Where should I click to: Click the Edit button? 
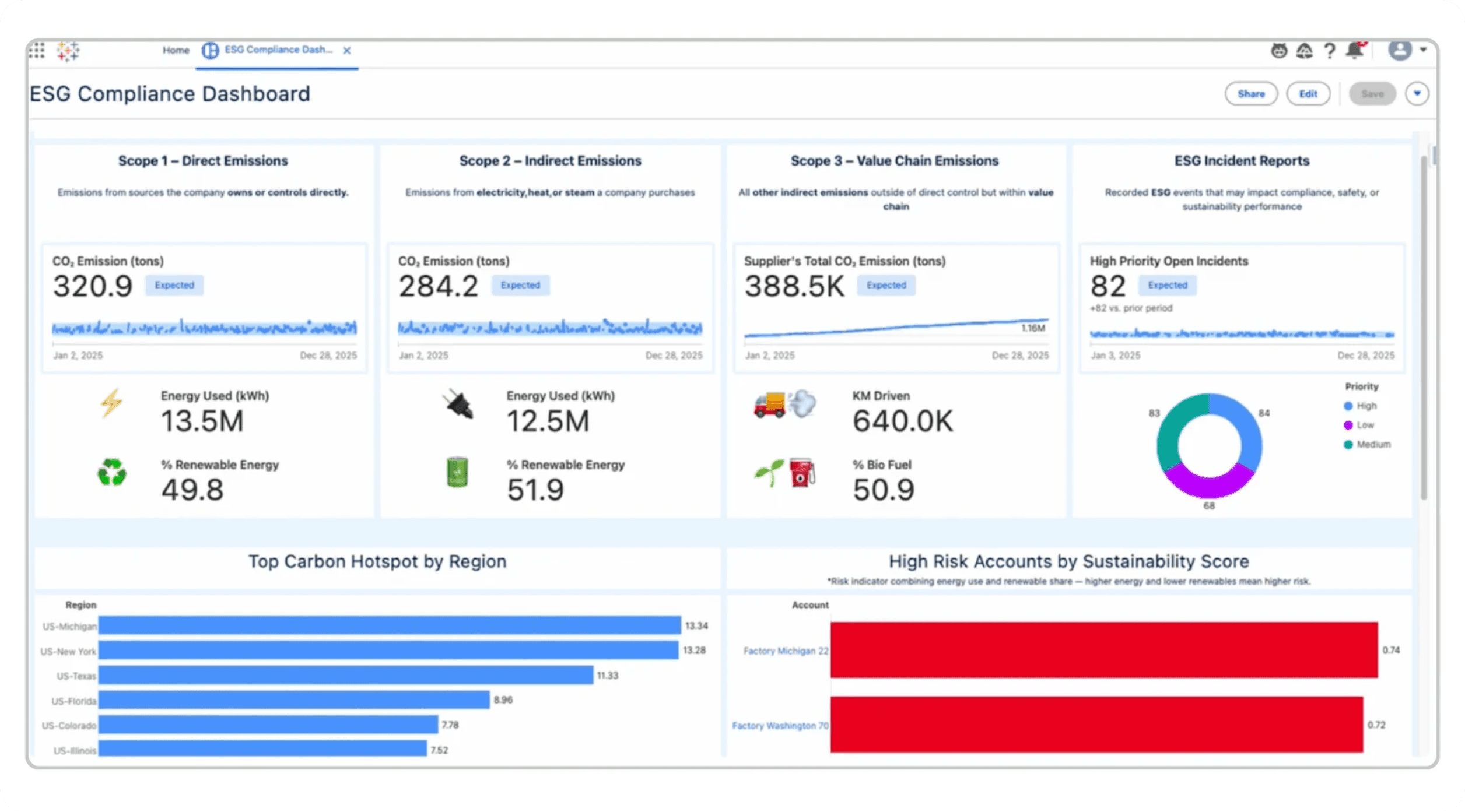point(1308,94)
